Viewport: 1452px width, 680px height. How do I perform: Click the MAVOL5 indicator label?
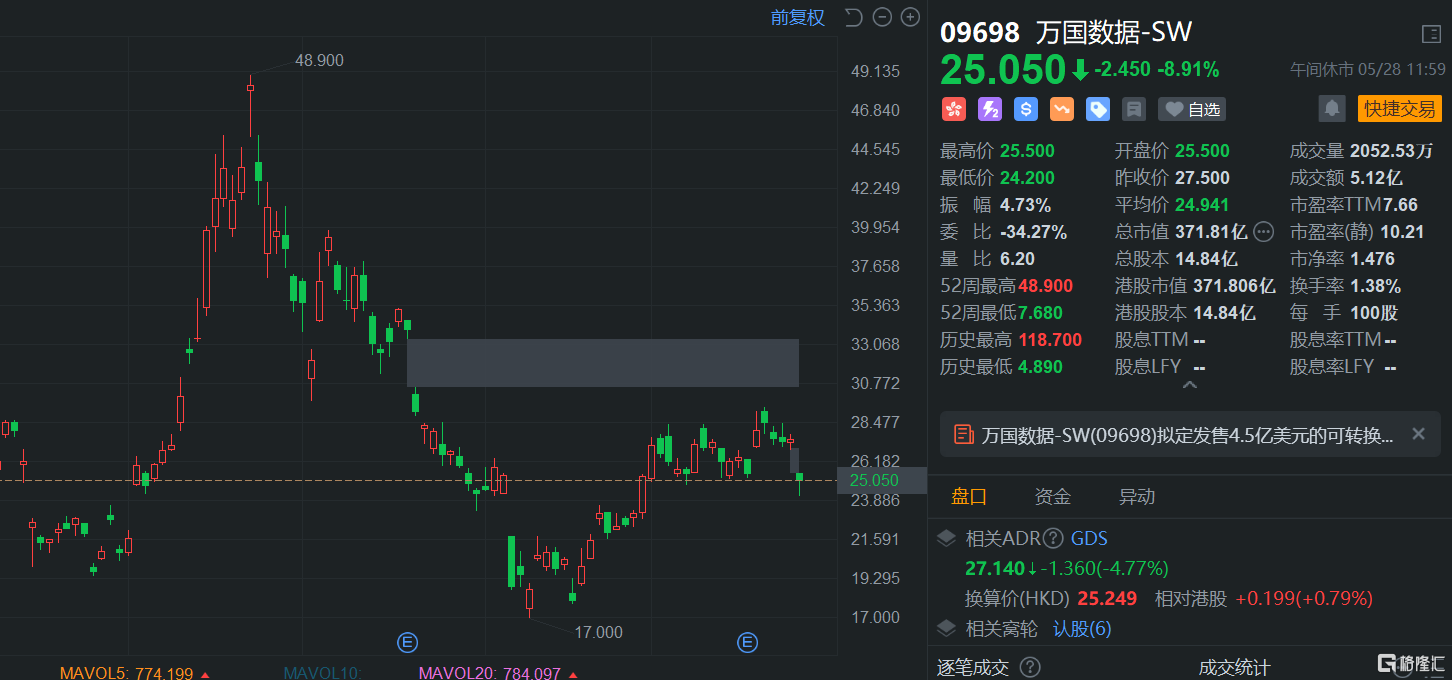[x=126, y=673]
